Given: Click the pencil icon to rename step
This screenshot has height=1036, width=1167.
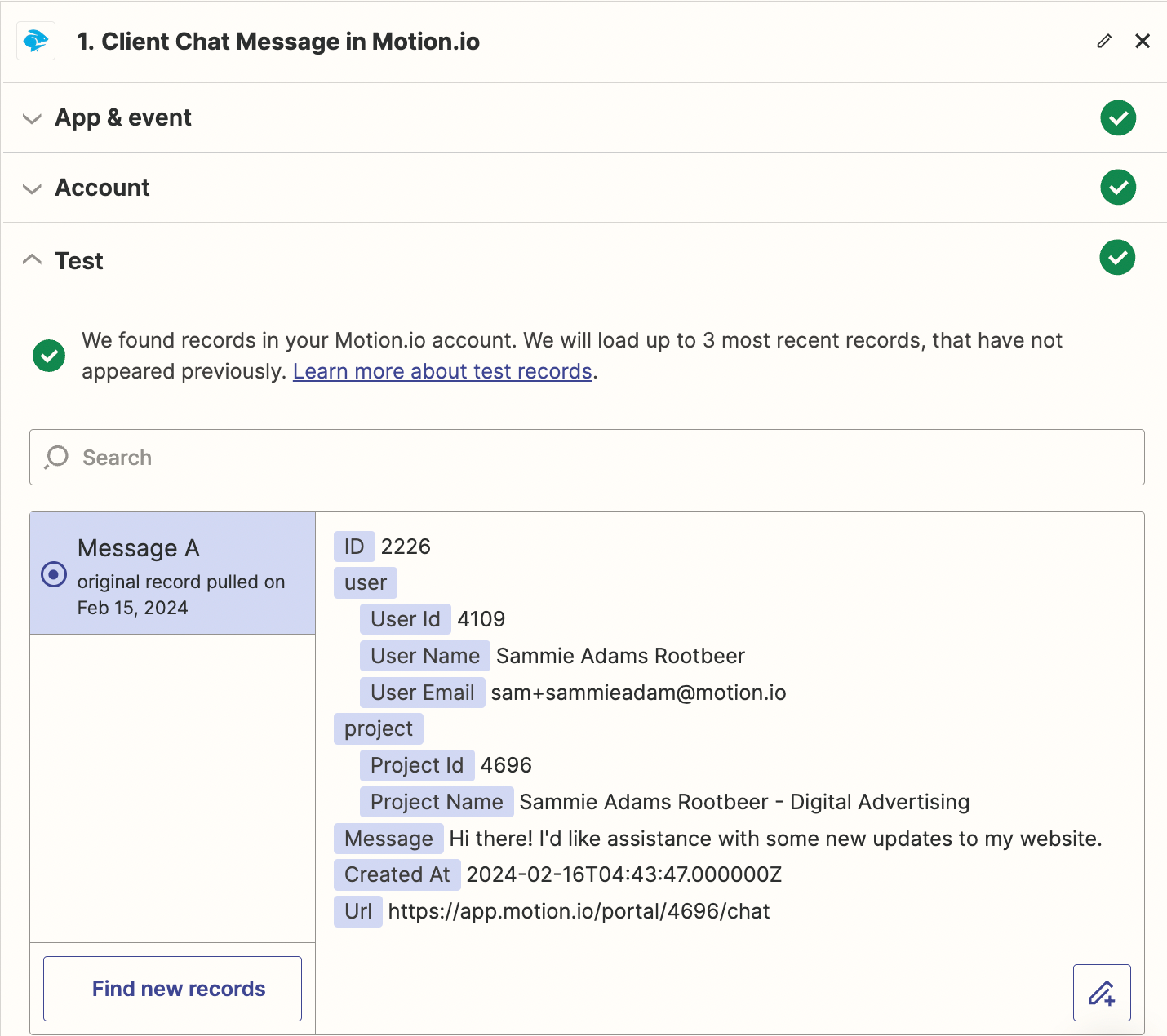Looking at the screenshot, I should click(1104, 41).
